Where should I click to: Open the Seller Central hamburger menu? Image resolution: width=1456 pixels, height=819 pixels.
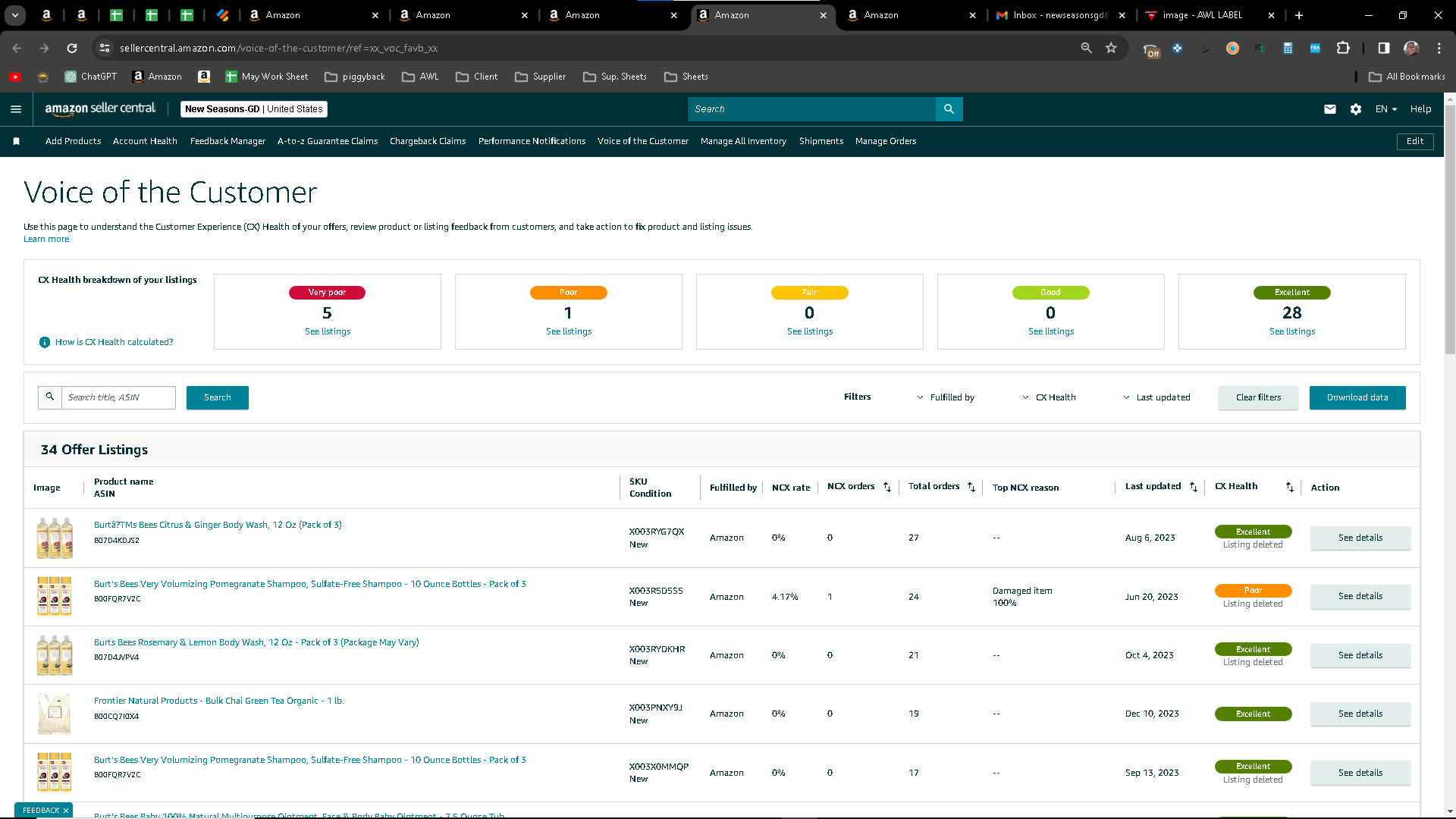[x=16, y=109]
